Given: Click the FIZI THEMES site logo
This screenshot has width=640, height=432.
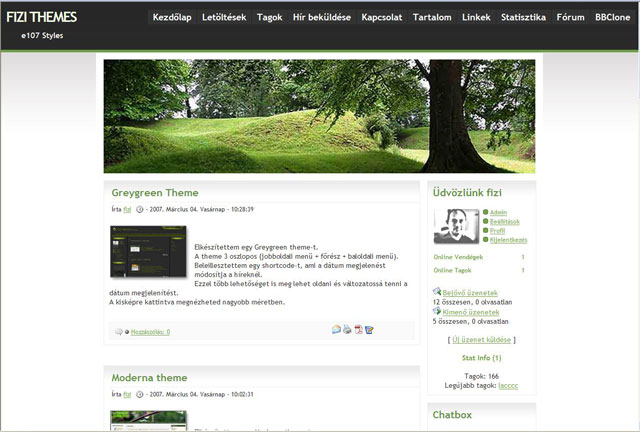Looking at the screenshot, I should pyautogui.click(x=41, y=17).
